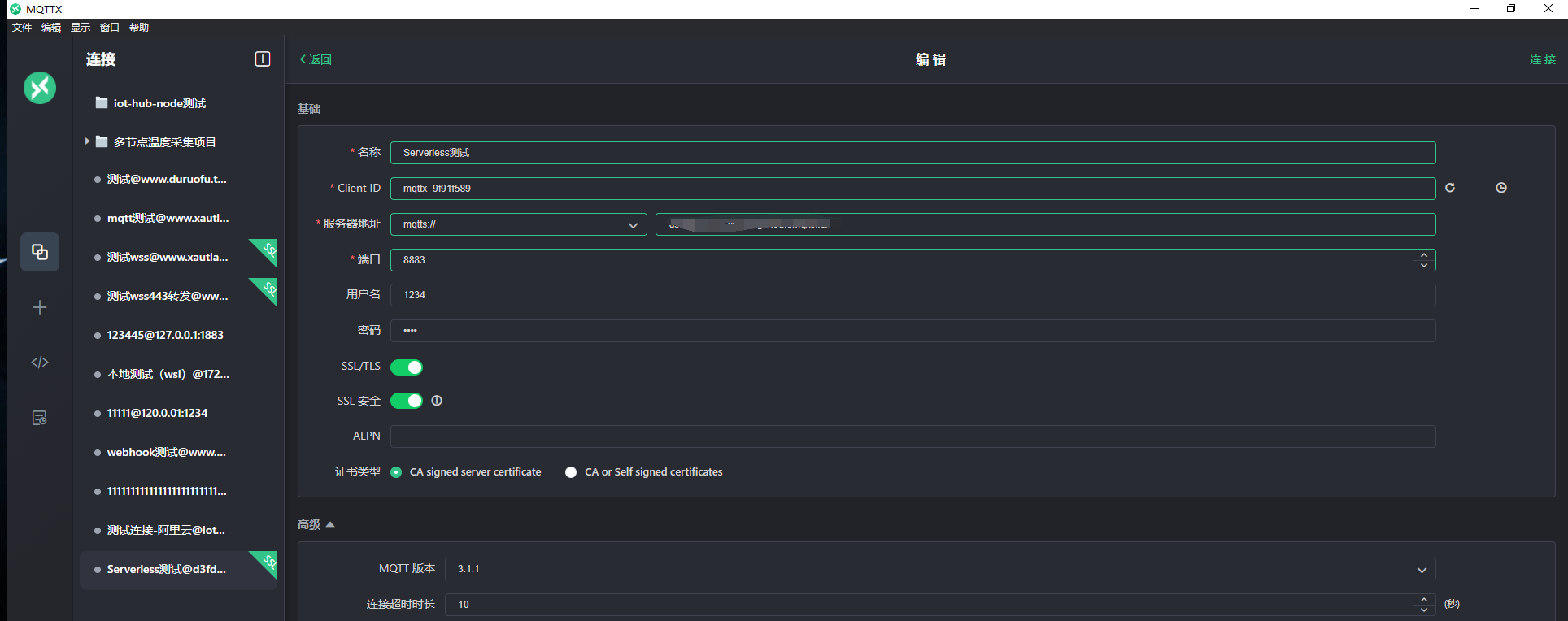The height and width of the screenshot is (621, 1568).
Task: Refresh the Client ID with the reload icon
Action: point(1449,188)
